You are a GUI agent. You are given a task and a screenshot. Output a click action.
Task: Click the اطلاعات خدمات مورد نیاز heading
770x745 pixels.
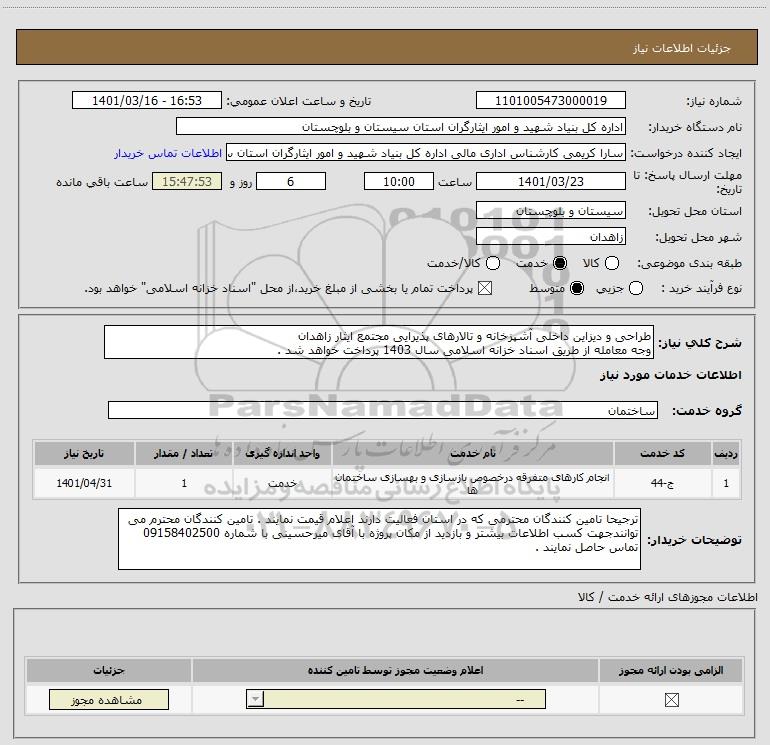pyautogui.click(x=671, y=375)
